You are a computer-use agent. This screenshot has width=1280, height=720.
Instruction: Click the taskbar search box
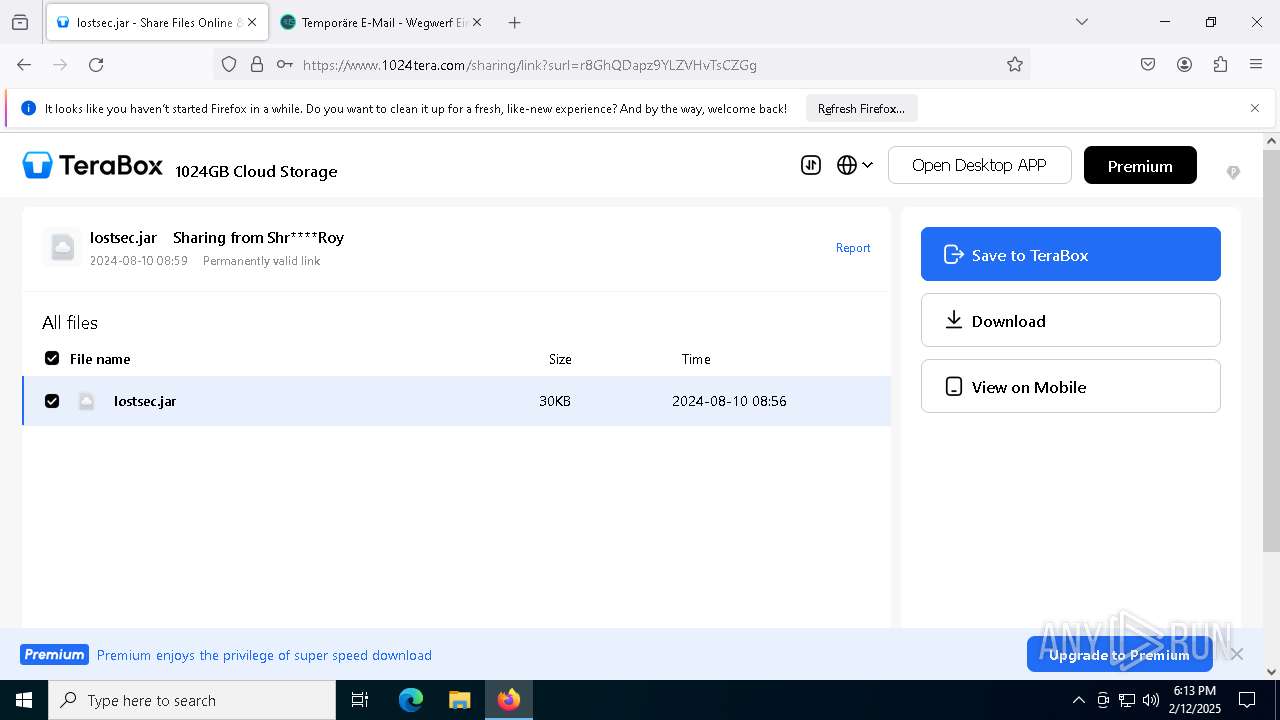click(x=192, y=700)
